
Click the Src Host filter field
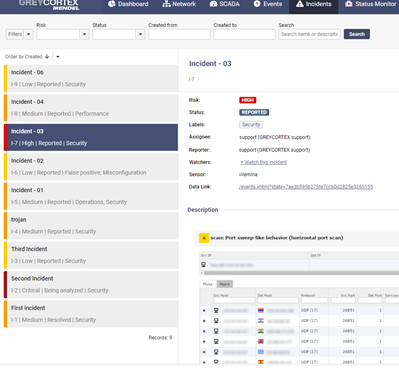[234, 301]
